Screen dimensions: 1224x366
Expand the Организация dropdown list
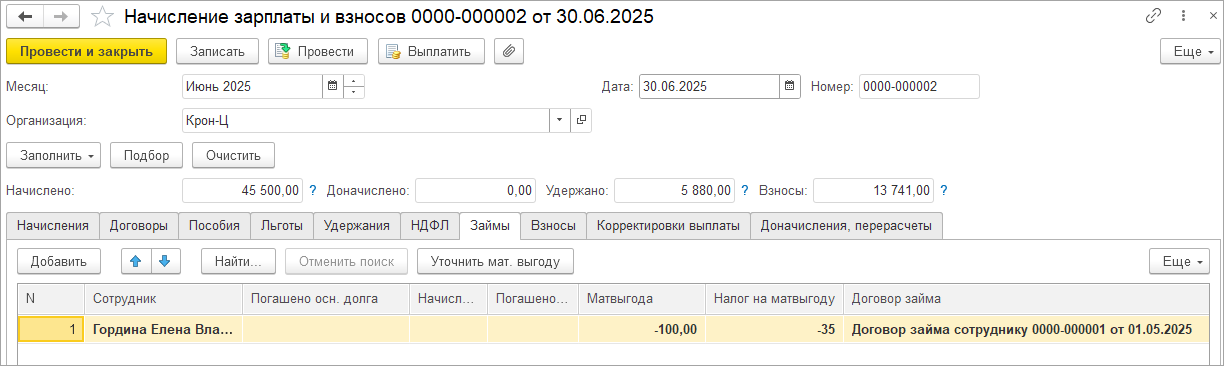click(x=559, y=121)
